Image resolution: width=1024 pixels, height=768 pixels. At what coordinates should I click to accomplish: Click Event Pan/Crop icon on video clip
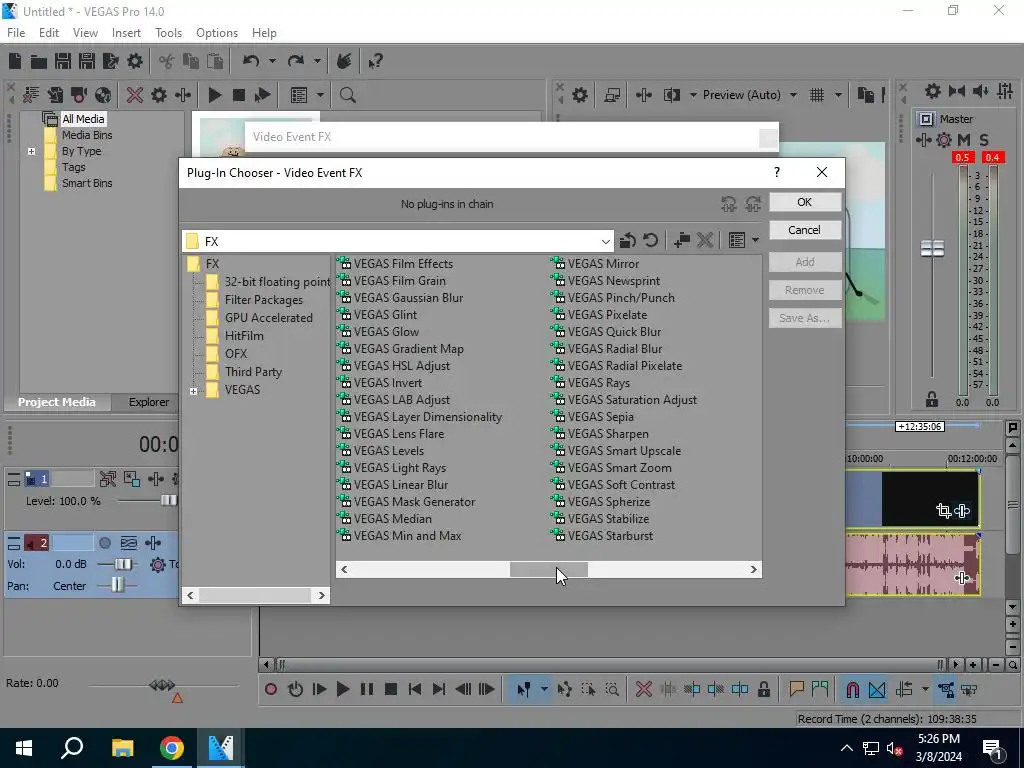(943, 511)
